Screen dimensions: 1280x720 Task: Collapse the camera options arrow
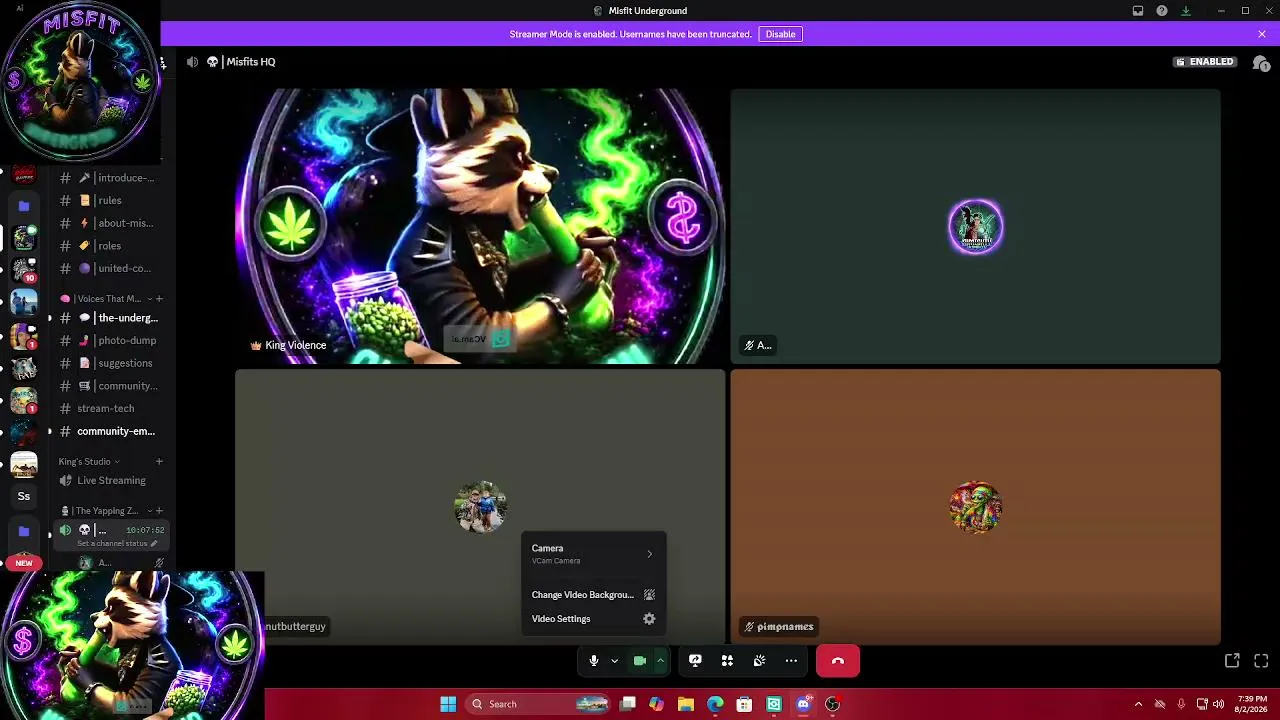click(x=660, y=661)
